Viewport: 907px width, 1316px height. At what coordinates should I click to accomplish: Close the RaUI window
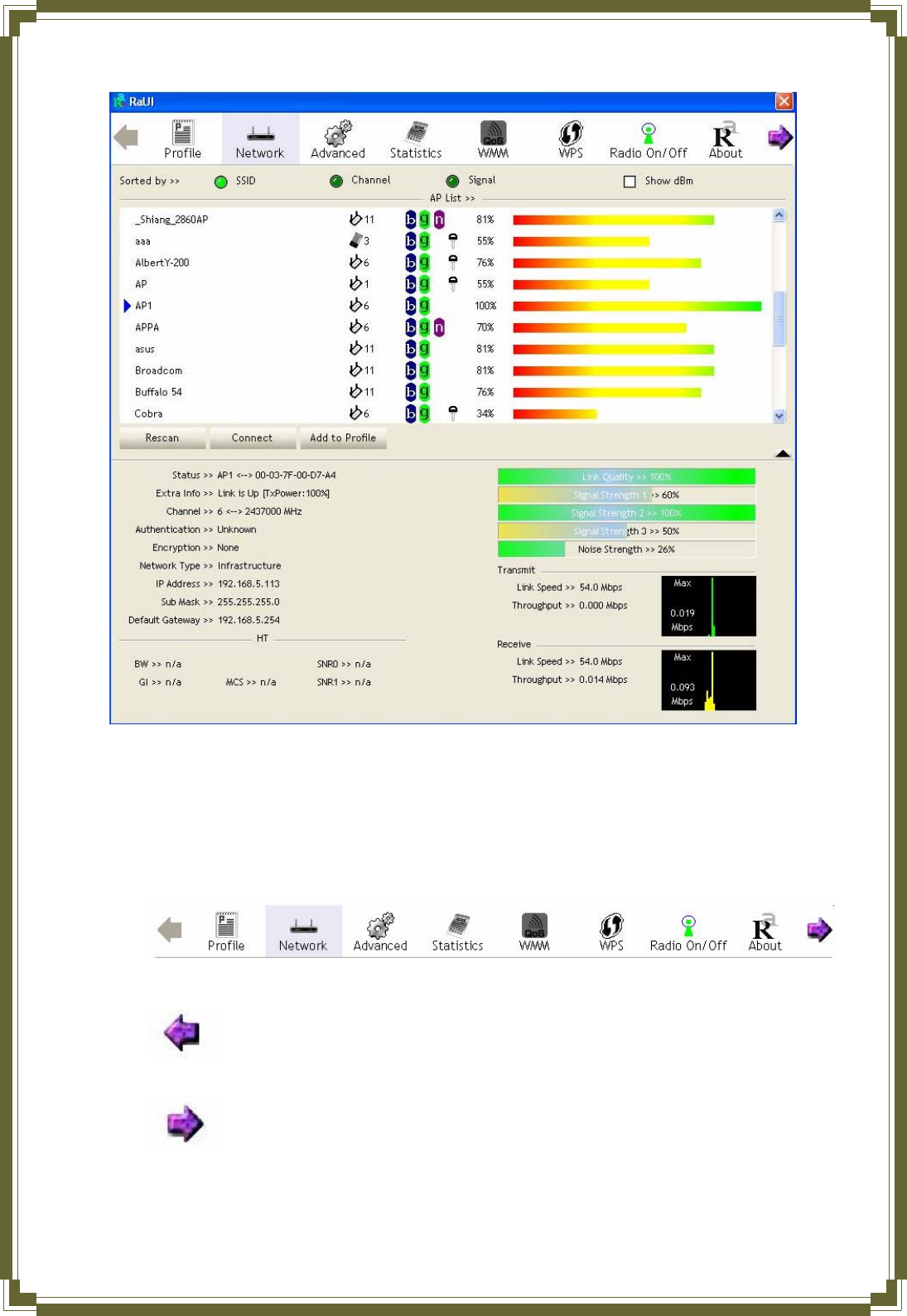click(784, 101)
